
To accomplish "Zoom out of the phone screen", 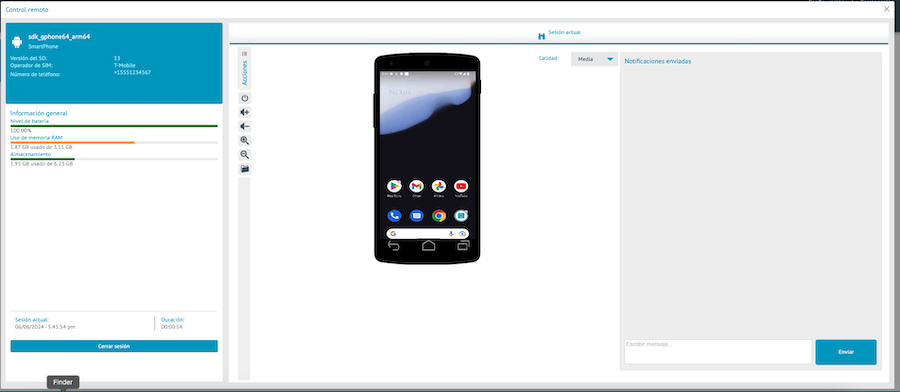I will [245, 155].
